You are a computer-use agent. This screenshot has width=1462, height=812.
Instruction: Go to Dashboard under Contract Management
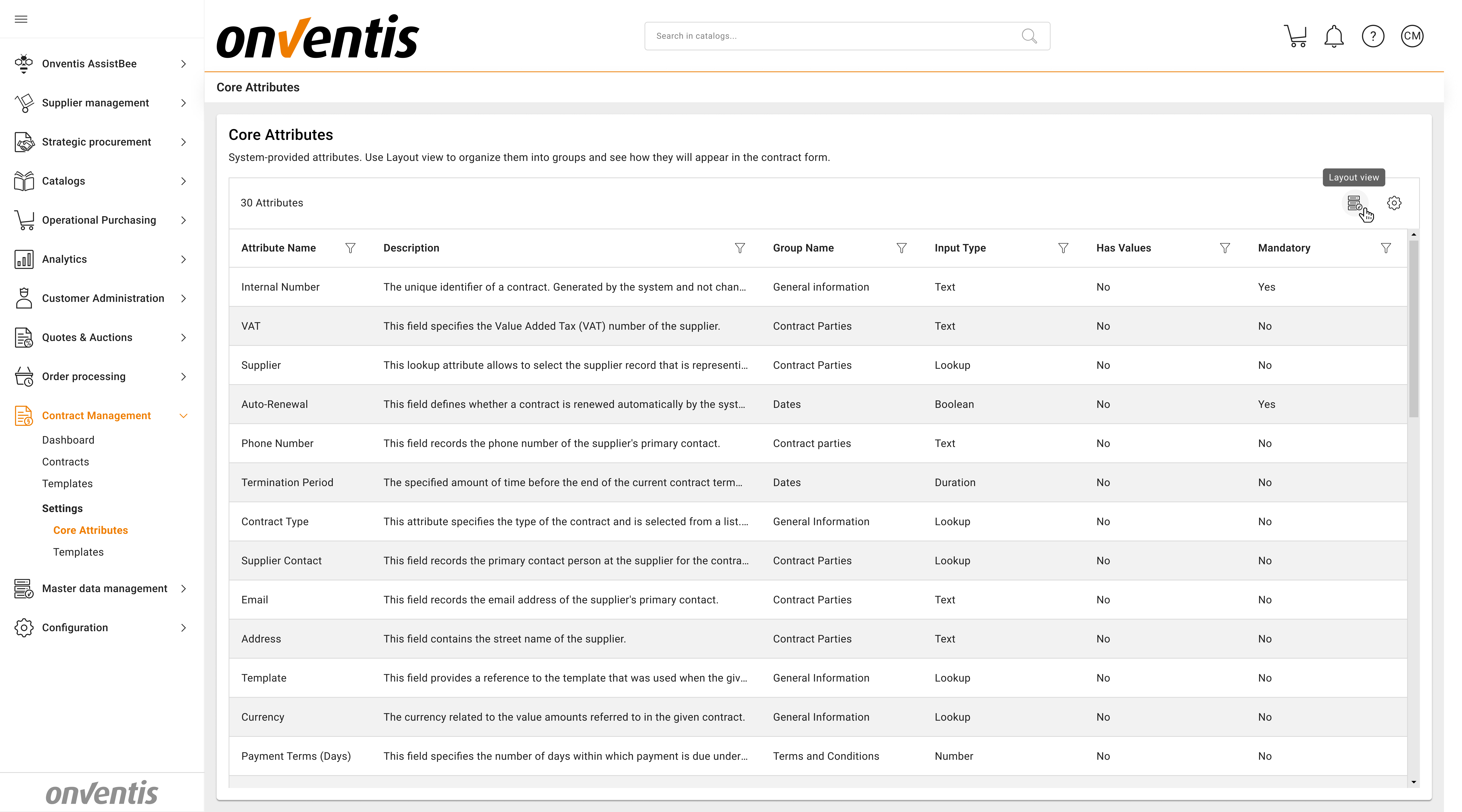pos(68,440)
